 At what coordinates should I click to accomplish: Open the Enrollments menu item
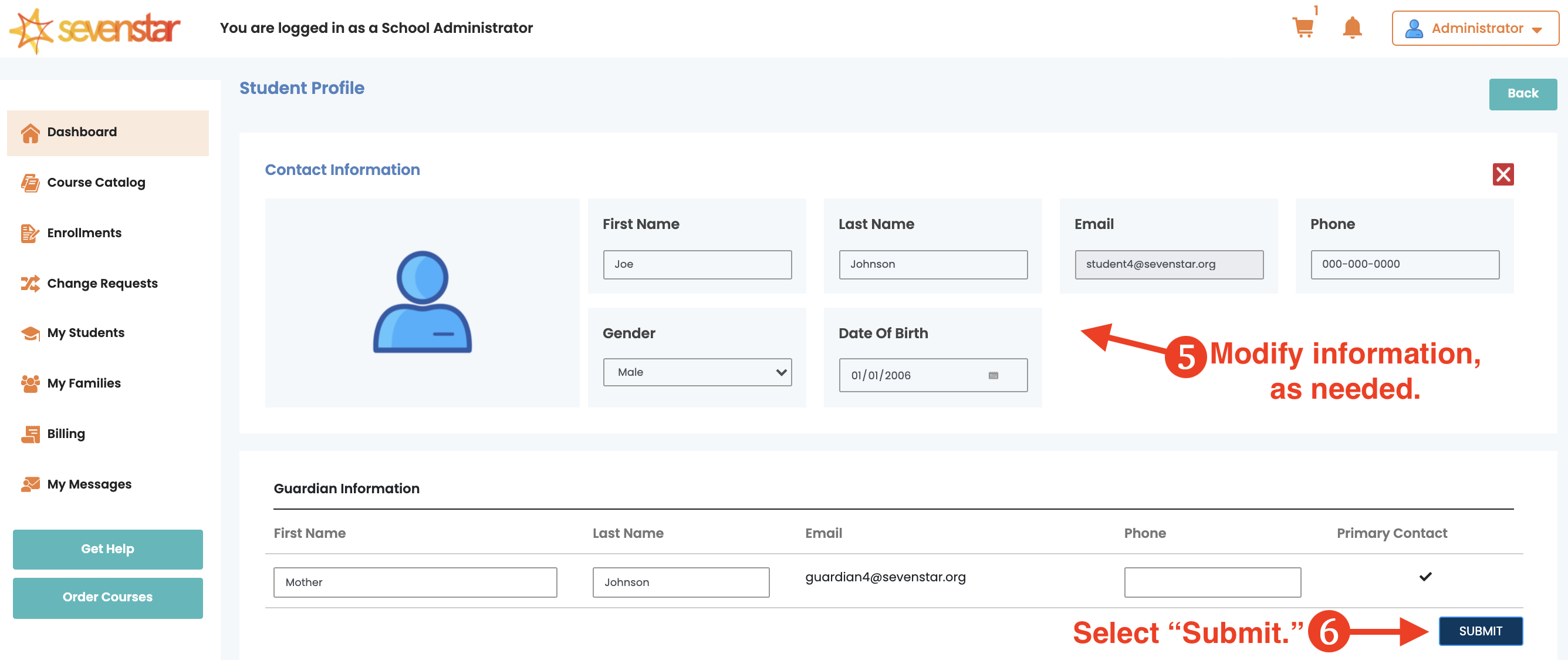point(84,233)
